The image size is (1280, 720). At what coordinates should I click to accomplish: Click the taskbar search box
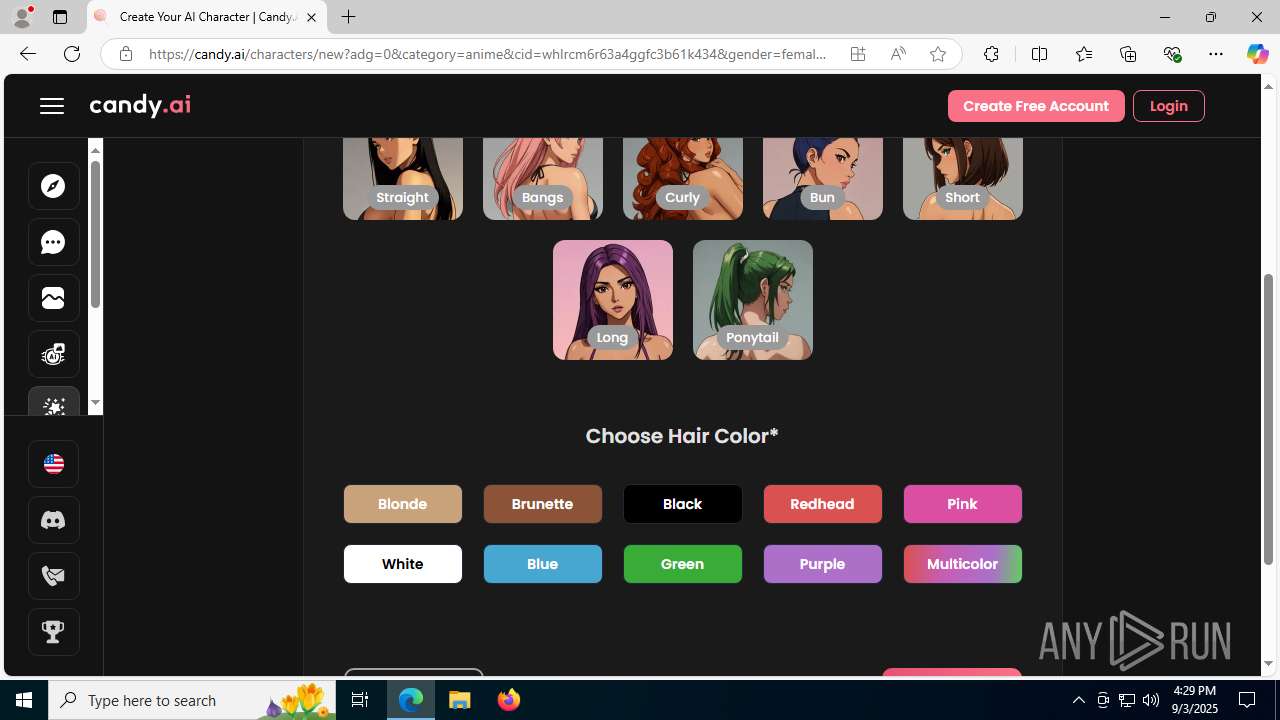(x=190, y=700)
